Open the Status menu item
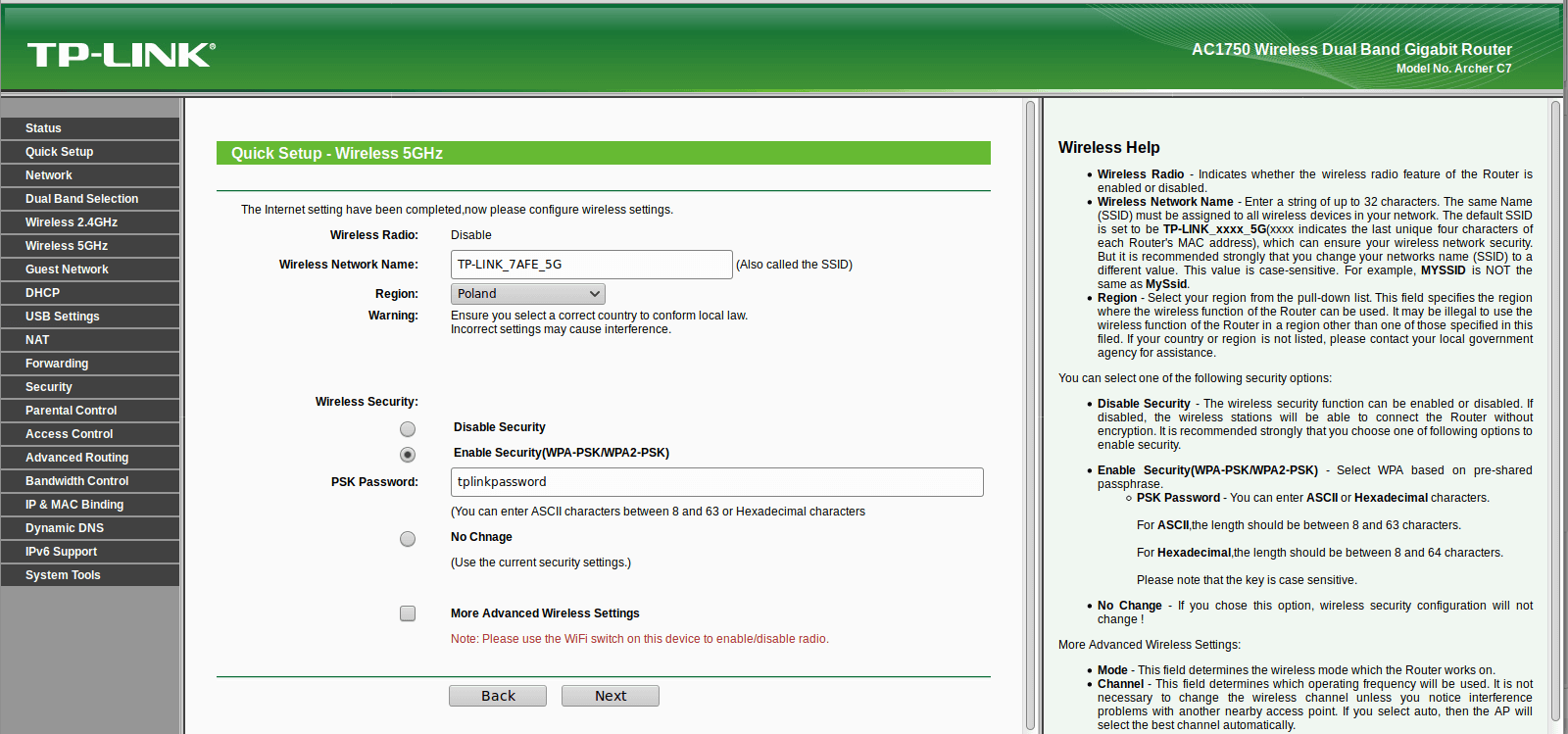This screenshot has height=734, width=1568. tap(90, 128)
